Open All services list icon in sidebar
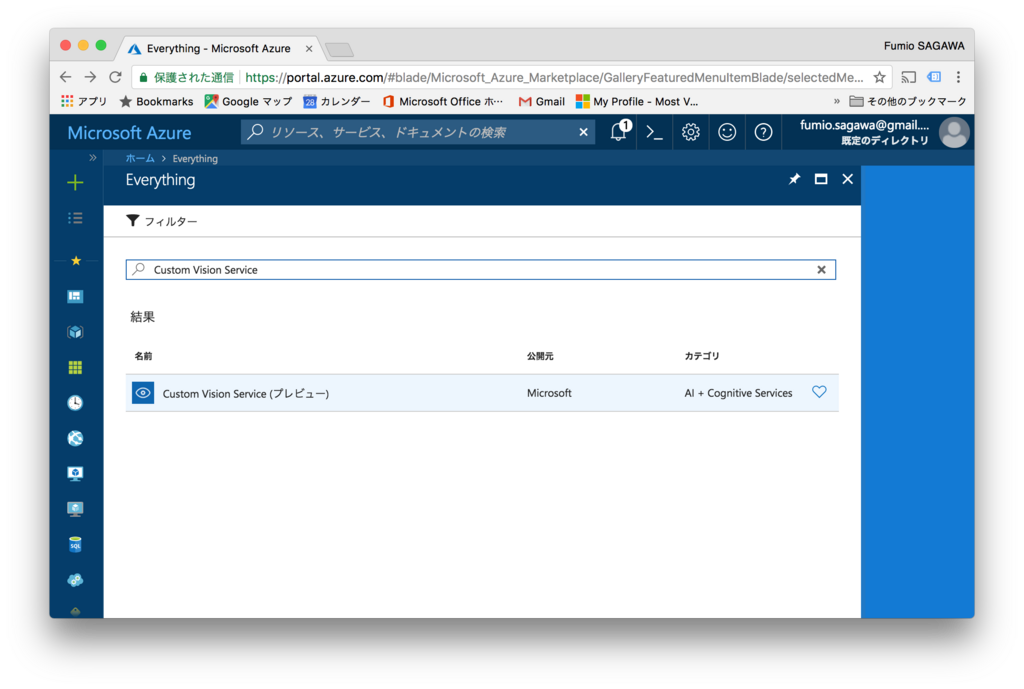Image resolution: width=1024 pixels, height=689 pixels. (75, 218)
